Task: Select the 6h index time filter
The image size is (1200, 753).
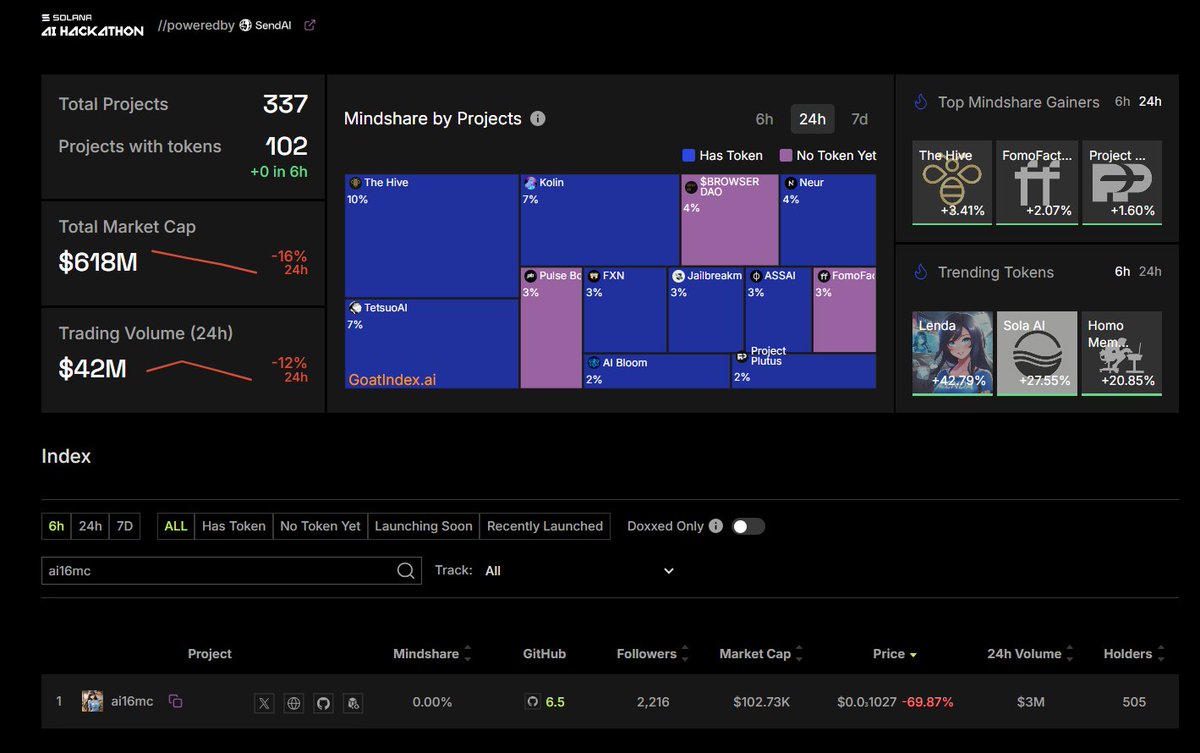Action: [56, 526]
